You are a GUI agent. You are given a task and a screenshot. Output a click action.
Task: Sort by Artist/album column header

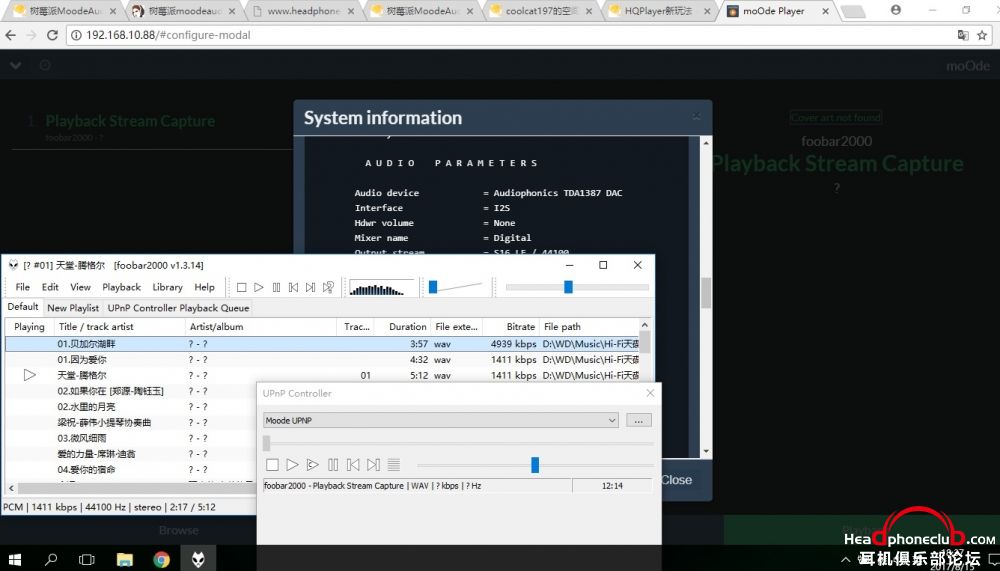pos(261,327)
